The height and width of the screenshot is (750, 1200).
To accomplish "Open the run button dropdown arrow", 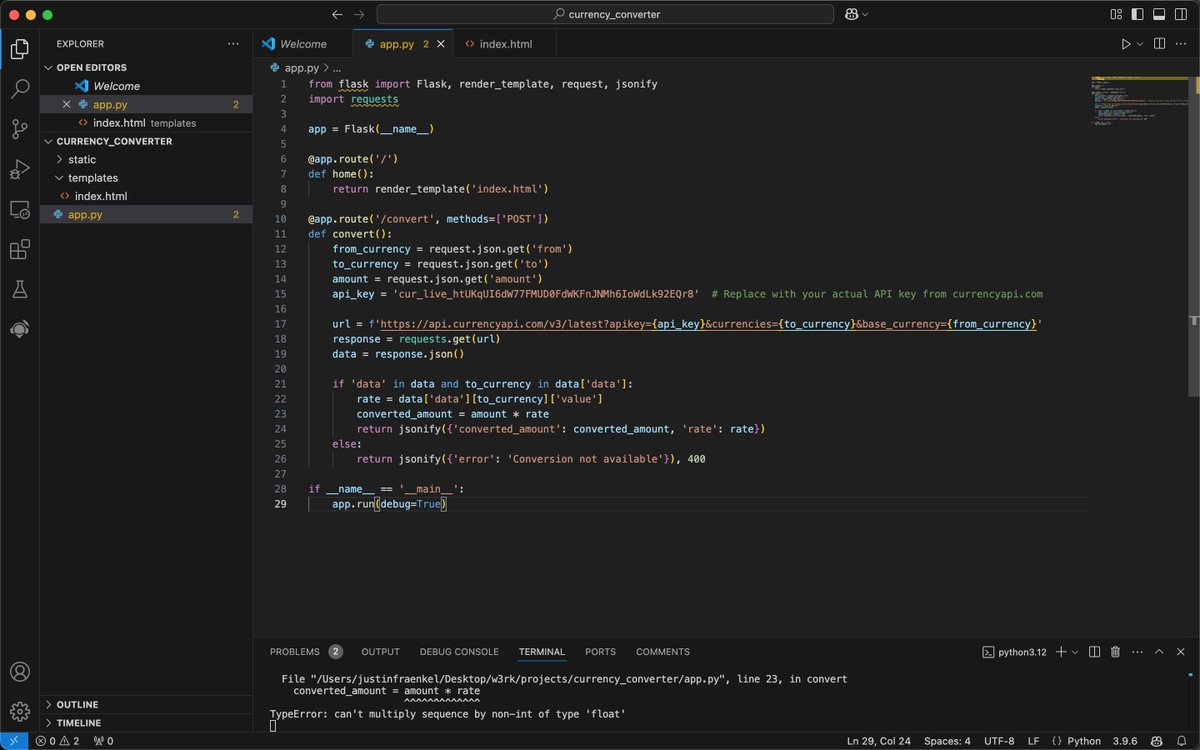I will coord(1141,44).
